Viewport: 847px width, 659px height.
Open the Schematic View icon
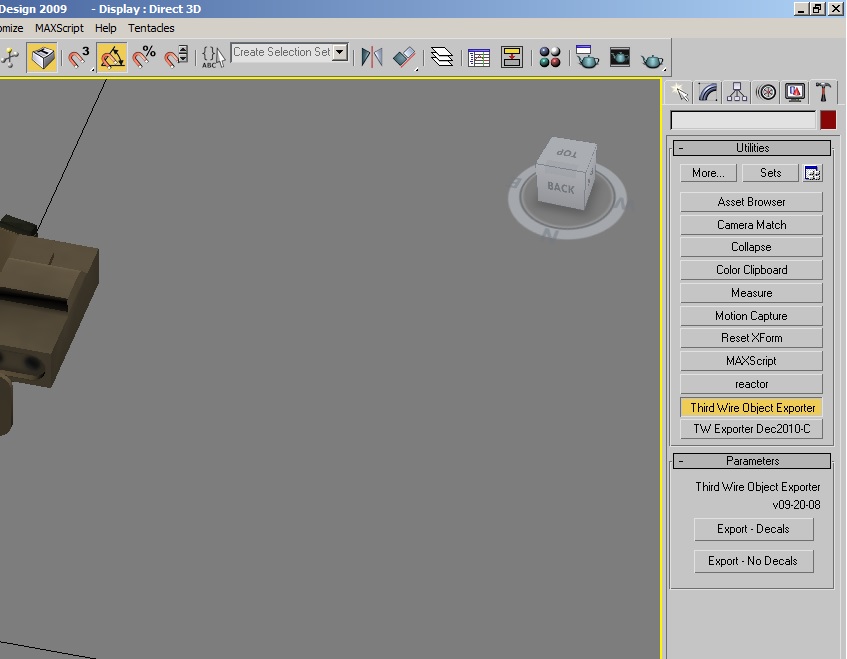[512, 57]
